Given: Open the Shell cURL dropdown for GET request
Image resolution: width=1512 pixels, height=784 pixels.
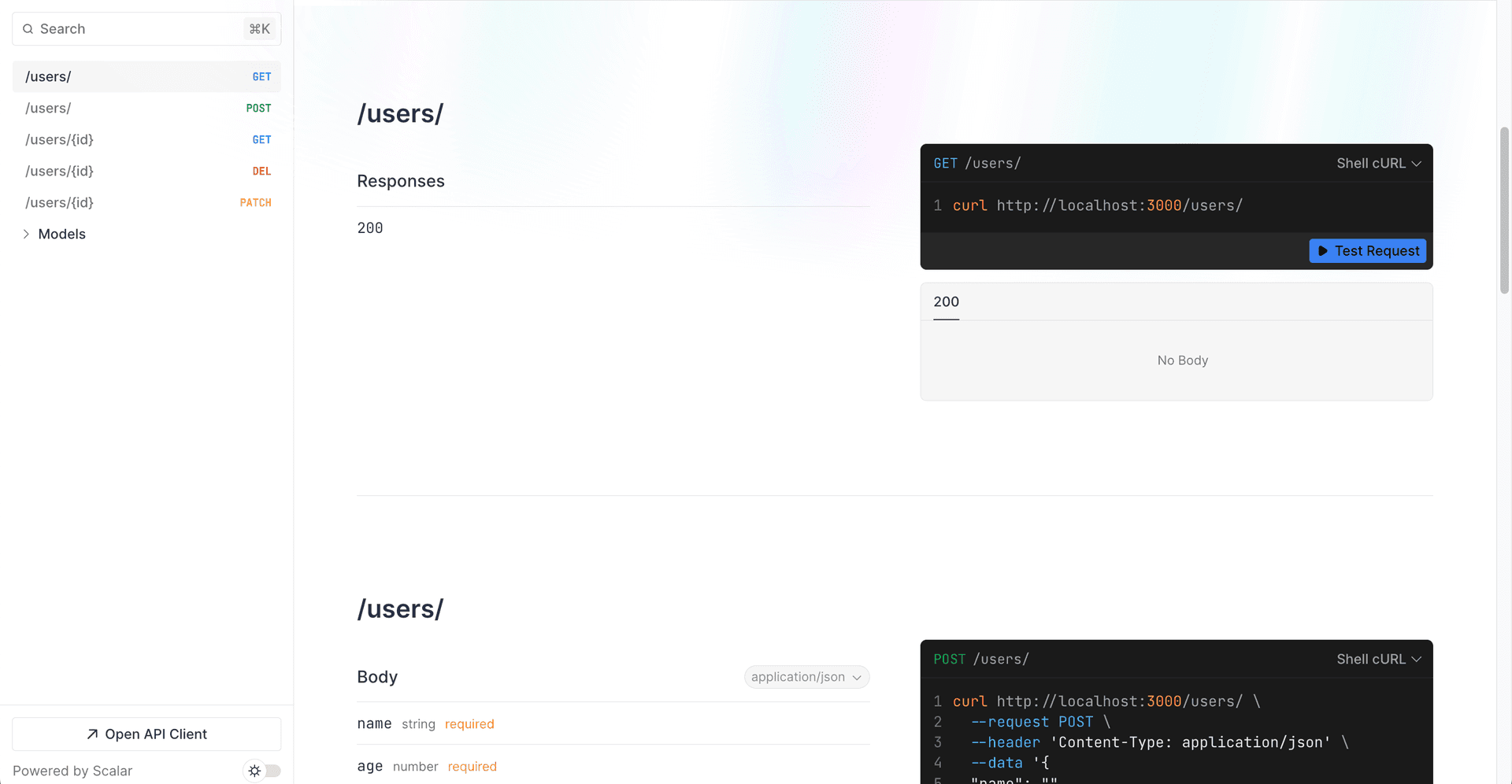Looking at the screenshot, I should (1378, 163).
